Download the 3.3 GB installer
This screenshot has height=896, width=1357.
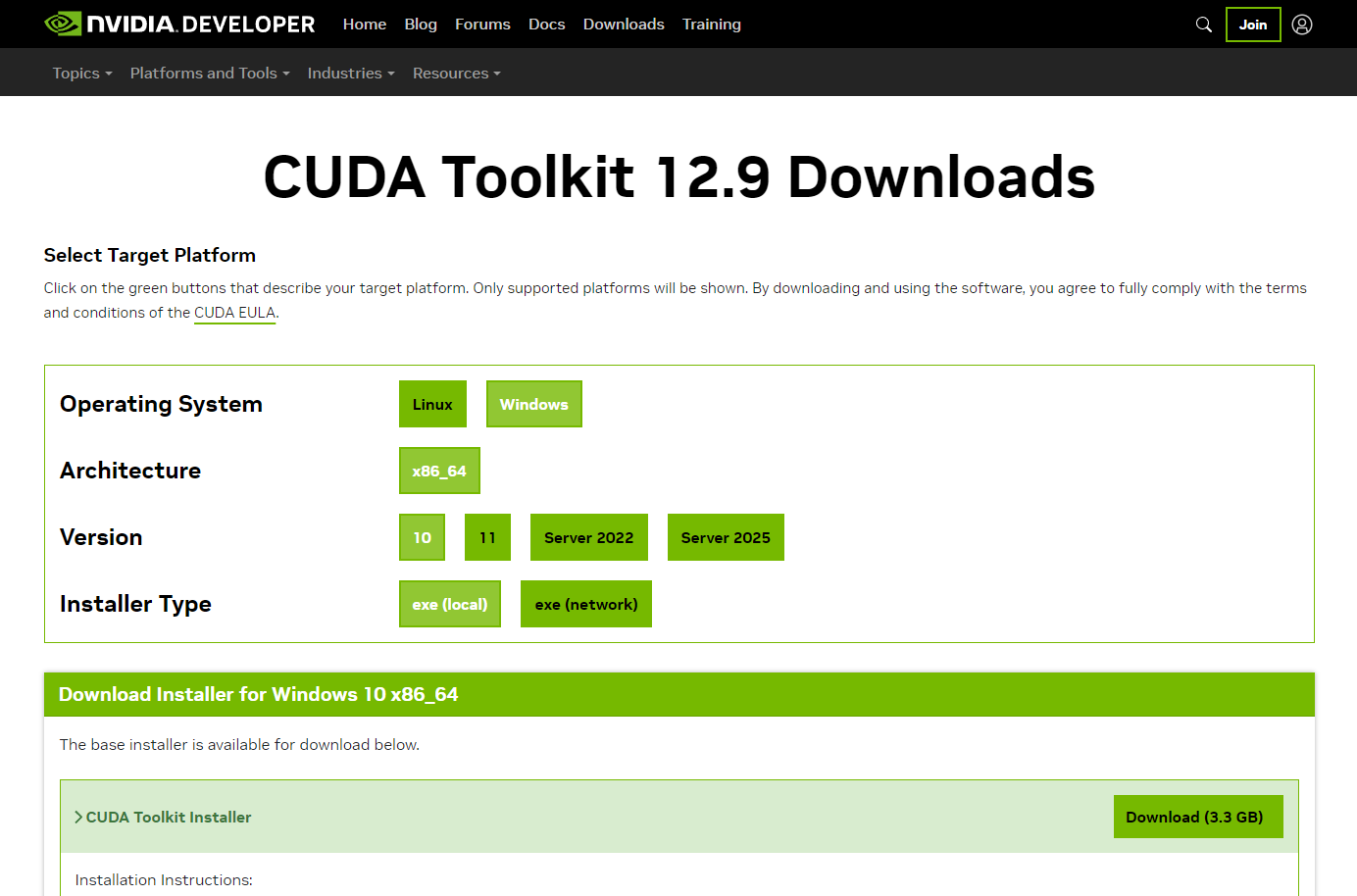[1197, 816]
